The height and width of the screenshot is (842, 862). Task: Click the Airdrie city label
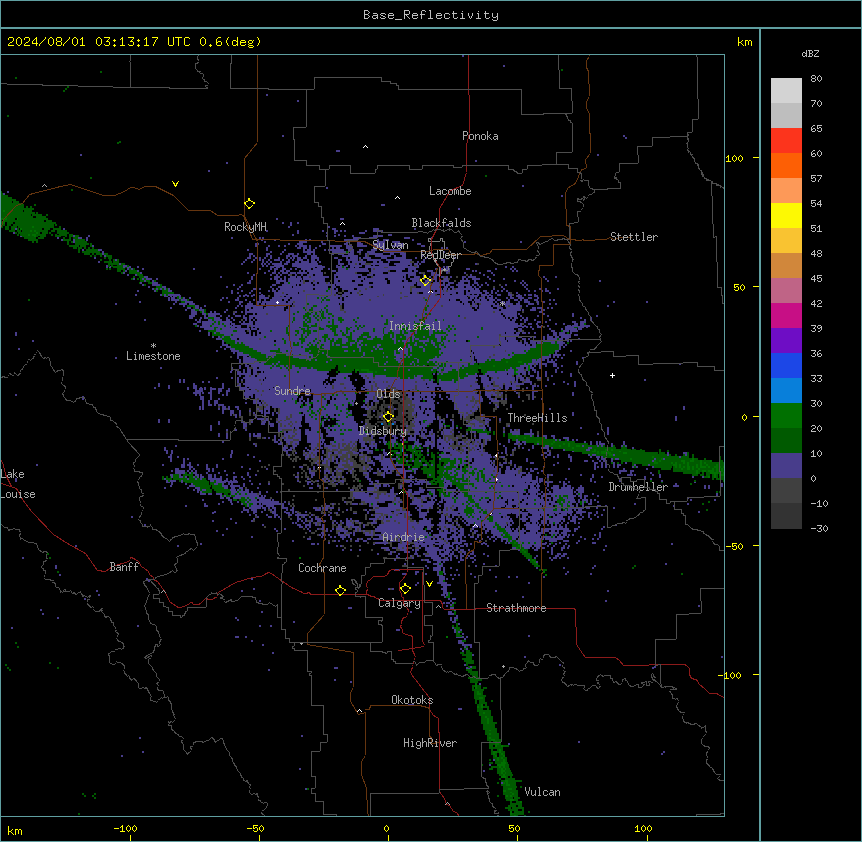pyautogui.click(x=404, y=537)
